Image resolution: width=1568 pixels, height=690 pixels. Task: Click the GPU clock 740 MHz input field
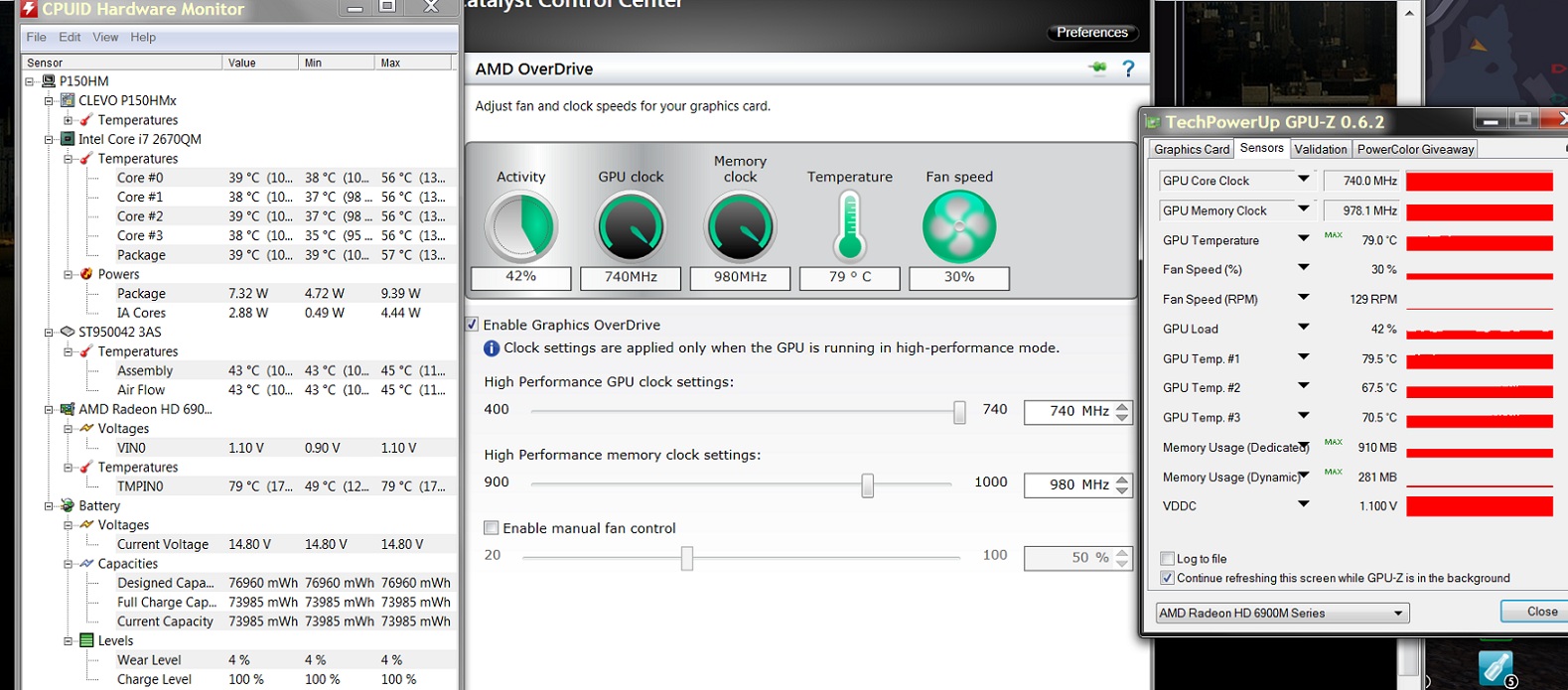[x=1067, y=411]
